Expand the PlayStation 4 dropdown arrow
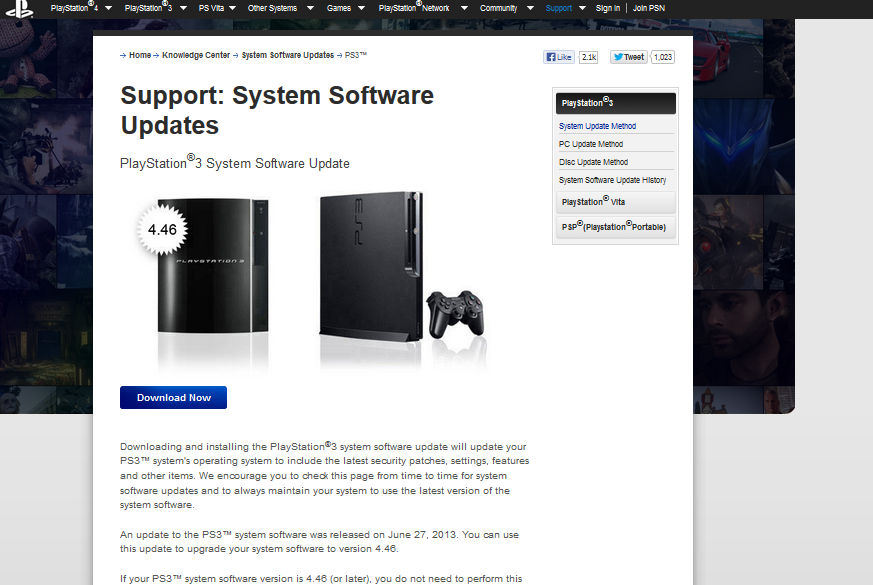Screen dimensions: 873x585 (109, 8)
